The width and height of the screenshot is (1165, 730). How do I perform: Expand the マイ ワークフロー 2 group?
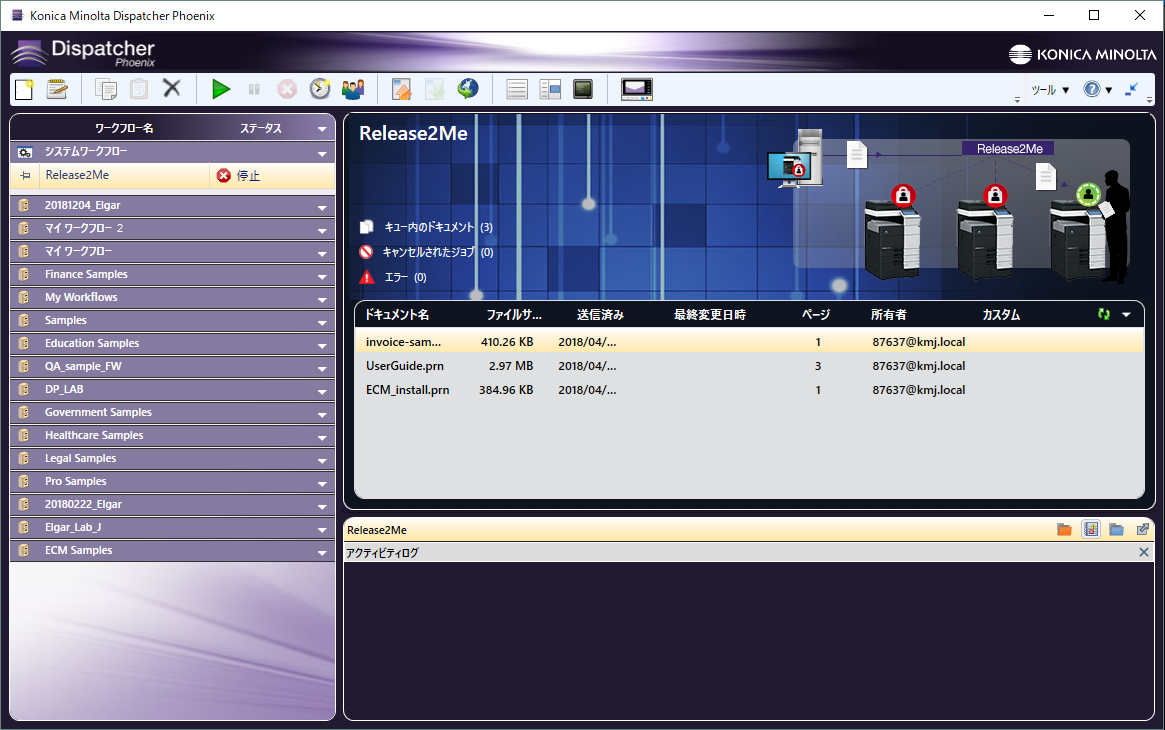[x=322, y=230]
